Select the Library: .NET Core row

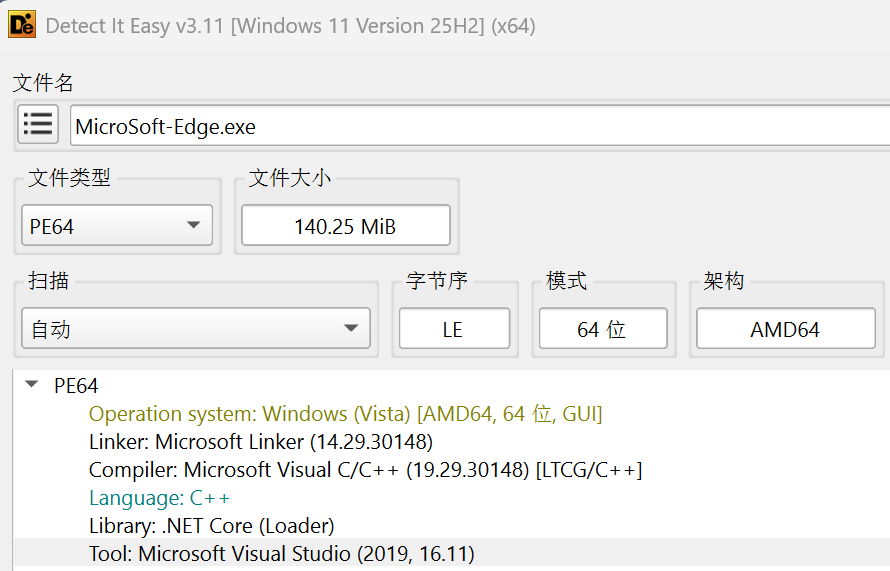click(x=211, y=525)
